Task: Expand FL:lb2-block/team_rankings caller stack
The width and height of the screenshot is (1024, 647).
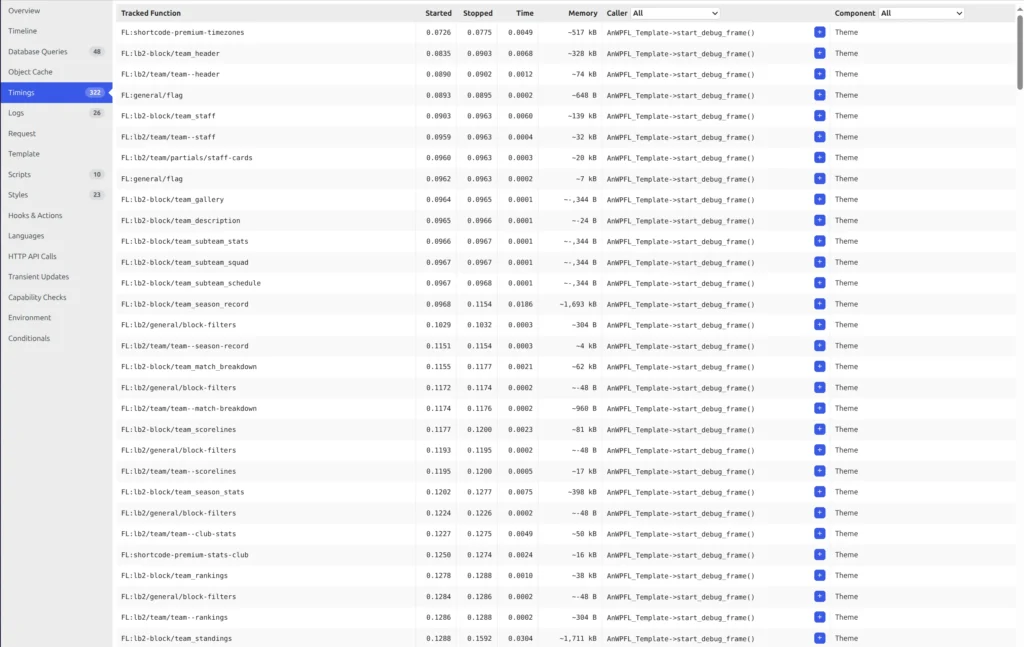Action: (x=819, y=575)
